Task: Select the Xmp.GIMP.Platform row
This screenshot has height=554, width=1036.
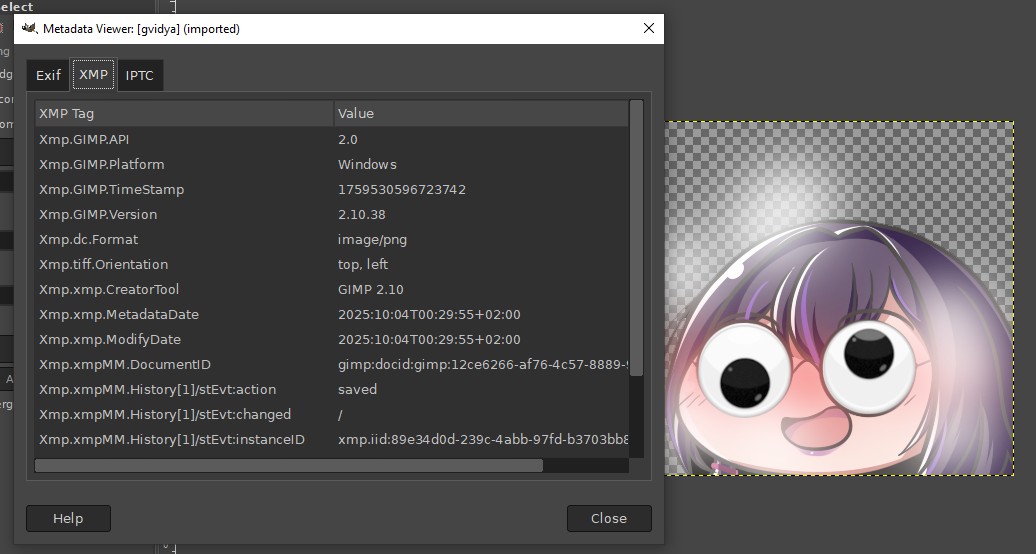Action: coord(332,165)
